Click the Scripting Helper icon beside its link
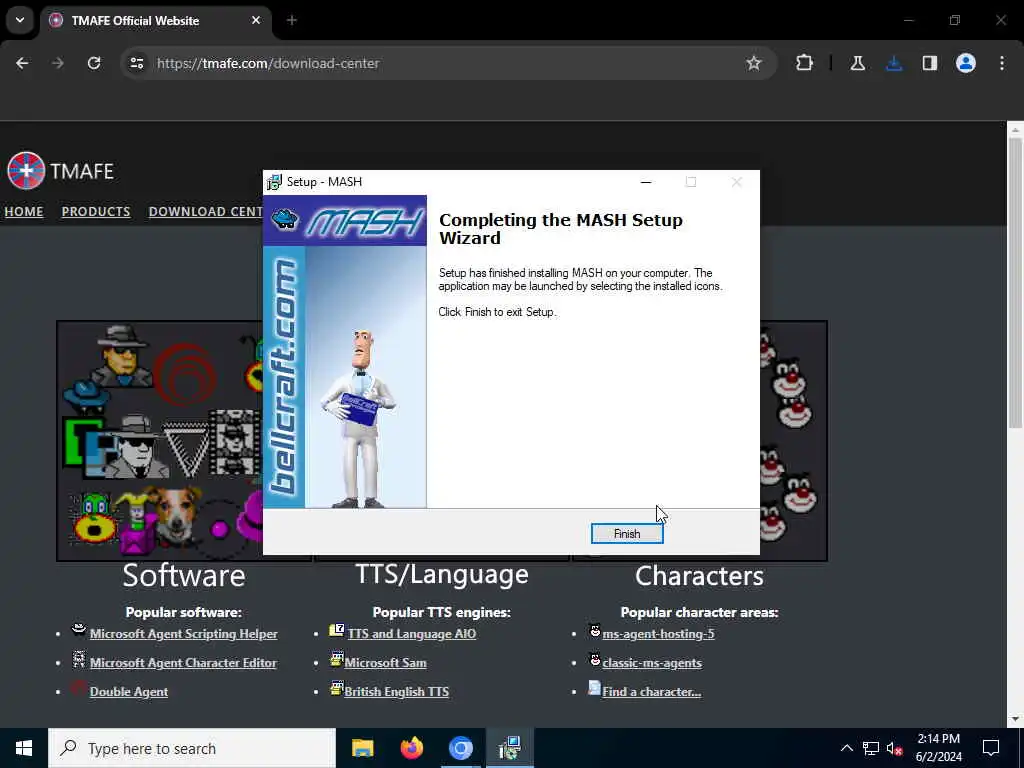Viewport: 1024px width, 768px height. 78,630
